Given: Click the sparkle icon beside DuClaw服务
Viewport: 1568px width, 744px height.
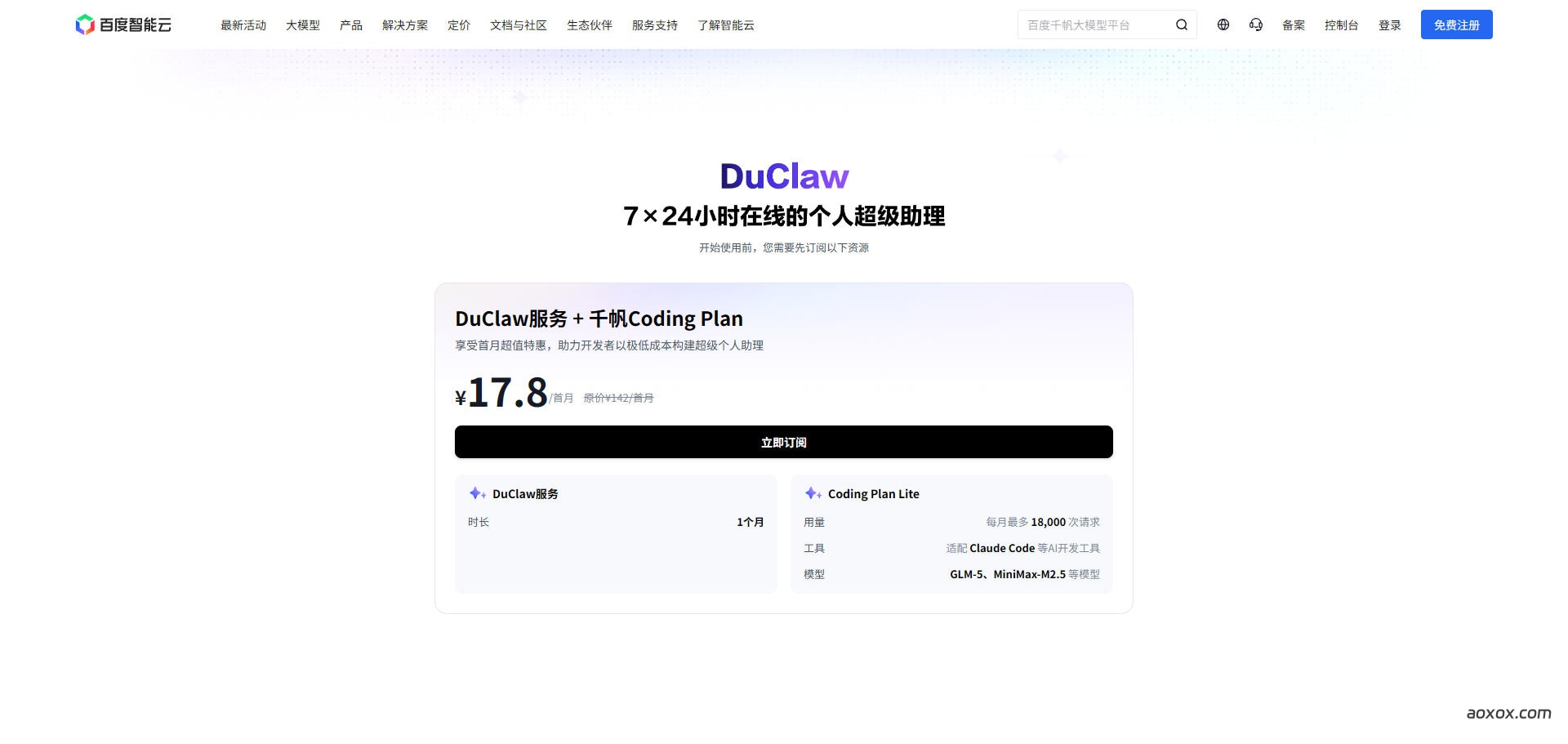Looking at the screenshot, I should [477, 493].
